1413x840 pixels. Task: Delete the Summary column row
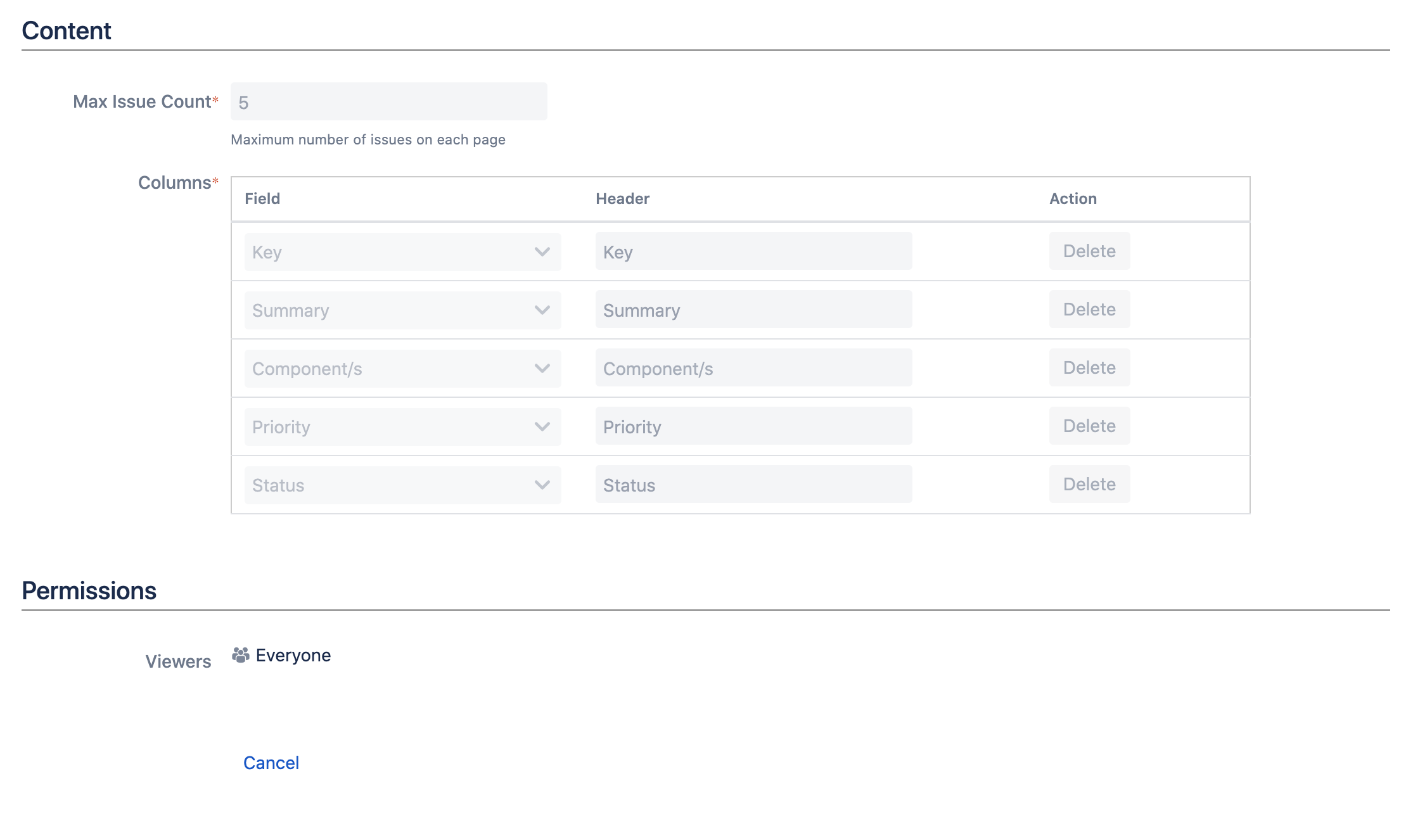click(x=1089, y=310)
